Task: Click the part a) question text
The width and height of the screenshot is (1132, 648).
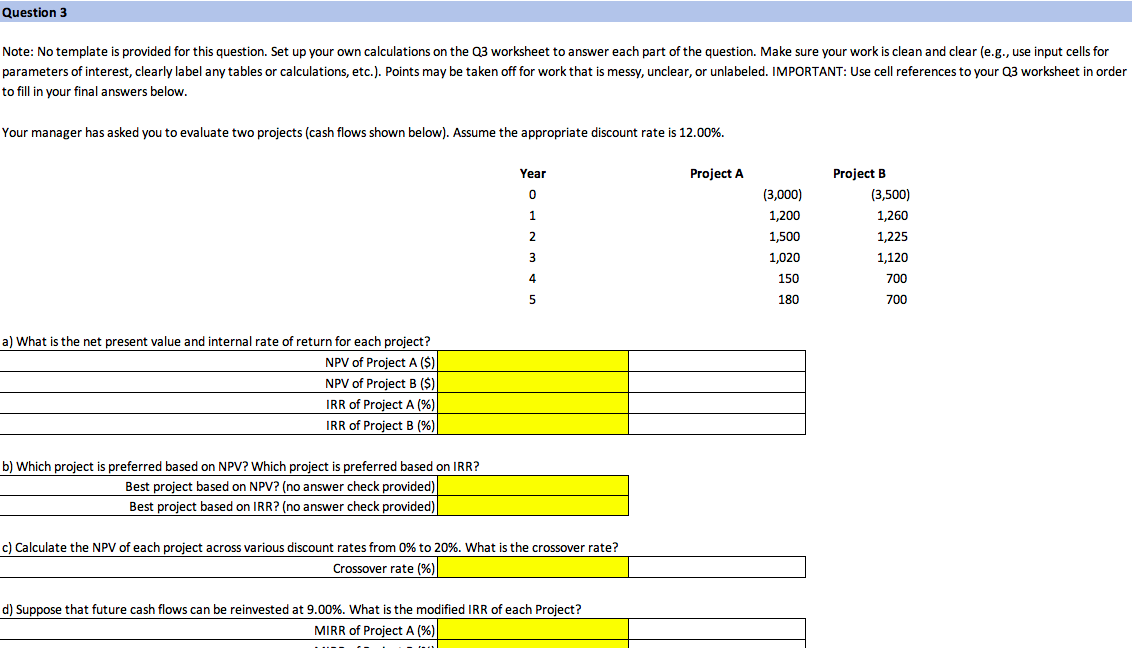Action: 216,341
